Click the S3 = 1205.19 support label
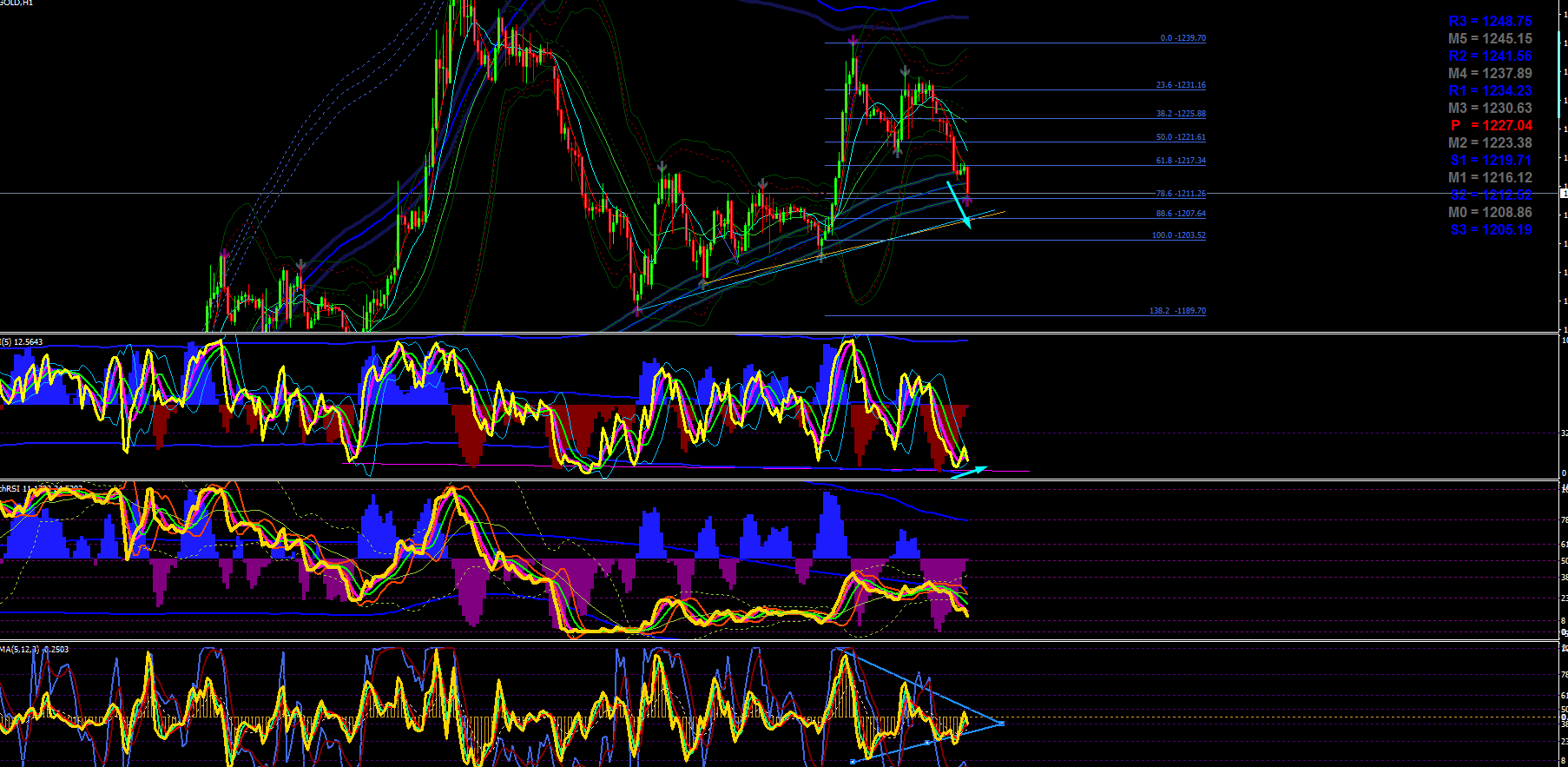Screen dimensions: 1568x767 pyautogui.click(x=1491, y=230)
